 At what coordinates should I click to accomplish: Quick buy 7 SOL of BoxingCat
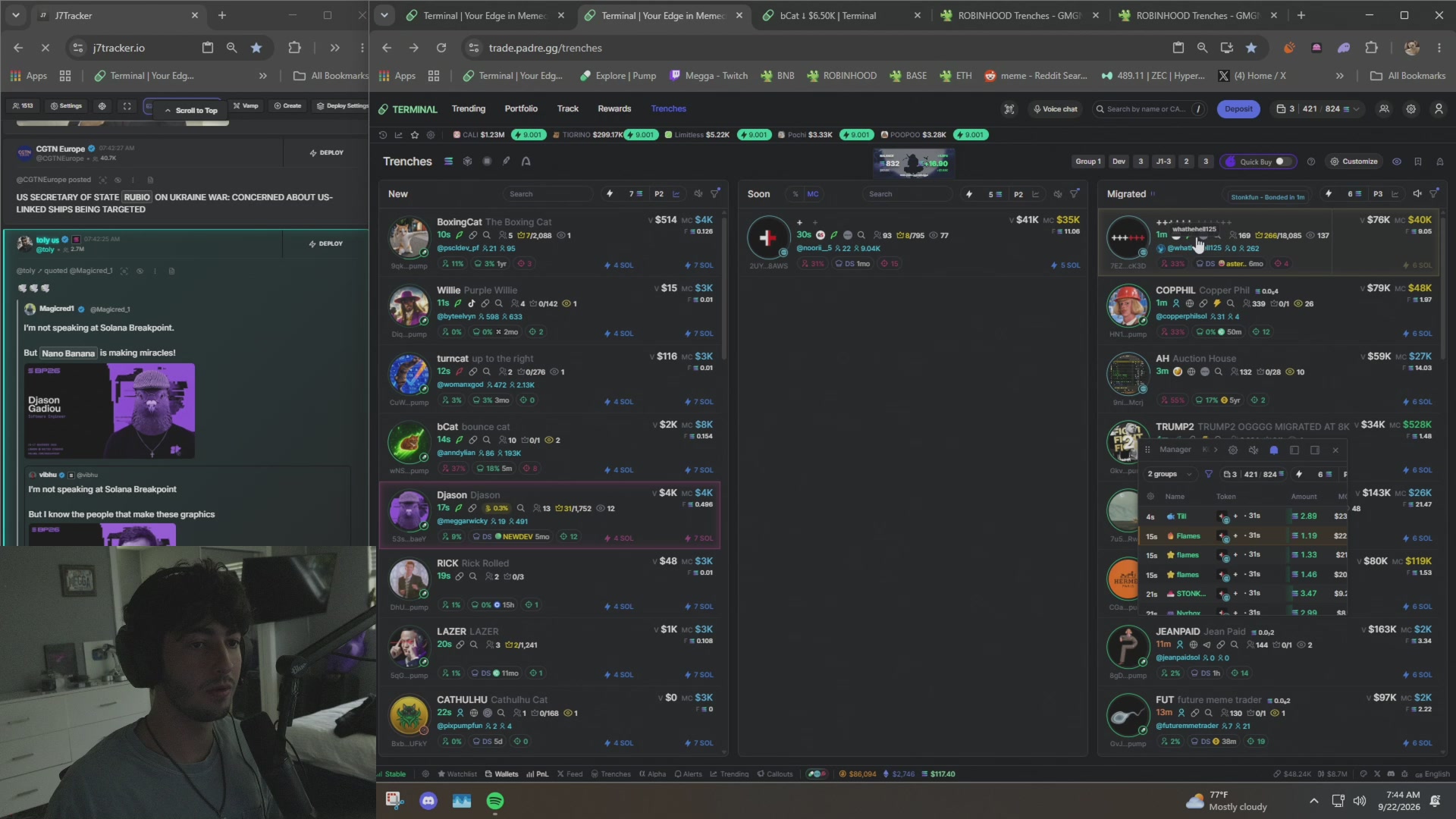point(698,265)
